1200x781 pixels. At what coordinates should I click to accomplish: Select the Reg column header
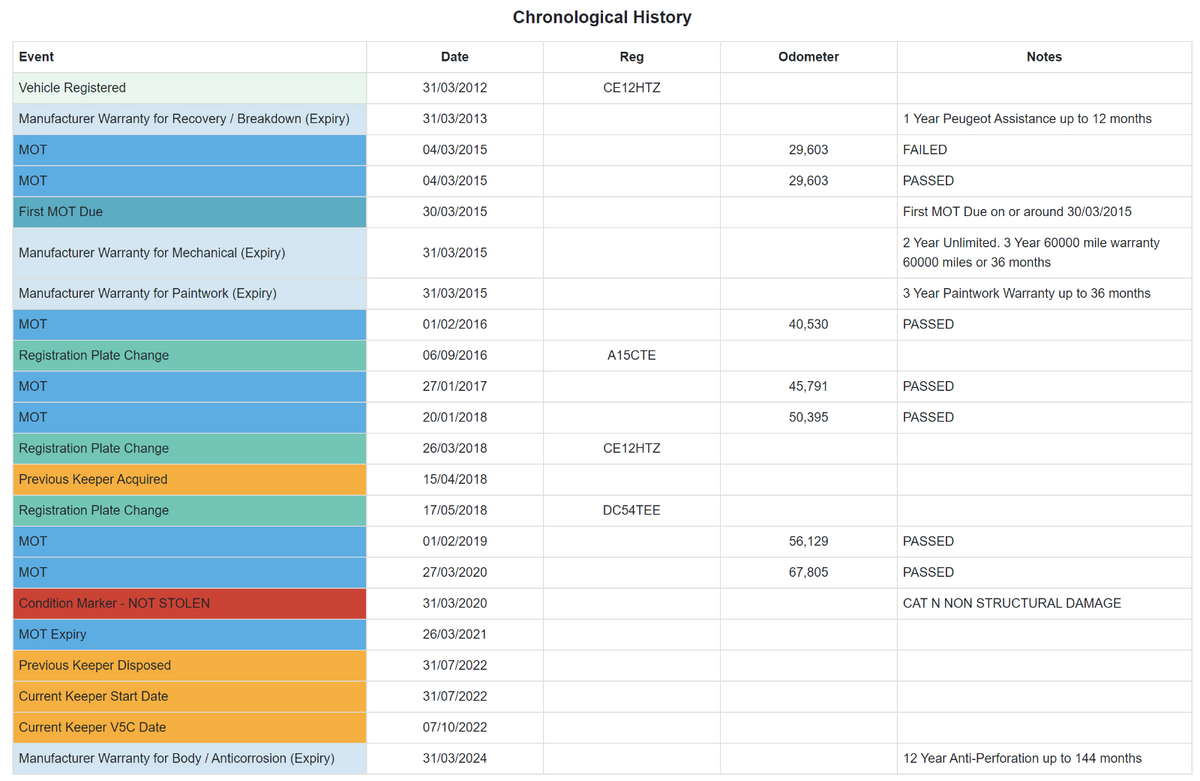tap(632, 57)
